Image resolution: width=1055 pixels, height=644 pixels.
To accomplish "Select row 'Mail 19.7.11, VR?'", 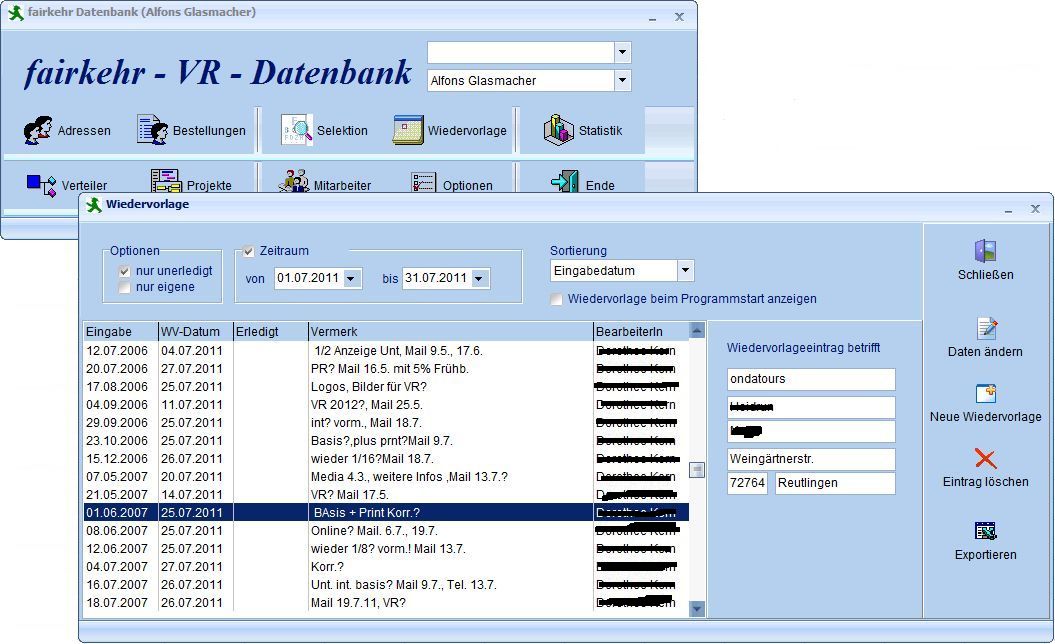I will click(x=386, y=602).
